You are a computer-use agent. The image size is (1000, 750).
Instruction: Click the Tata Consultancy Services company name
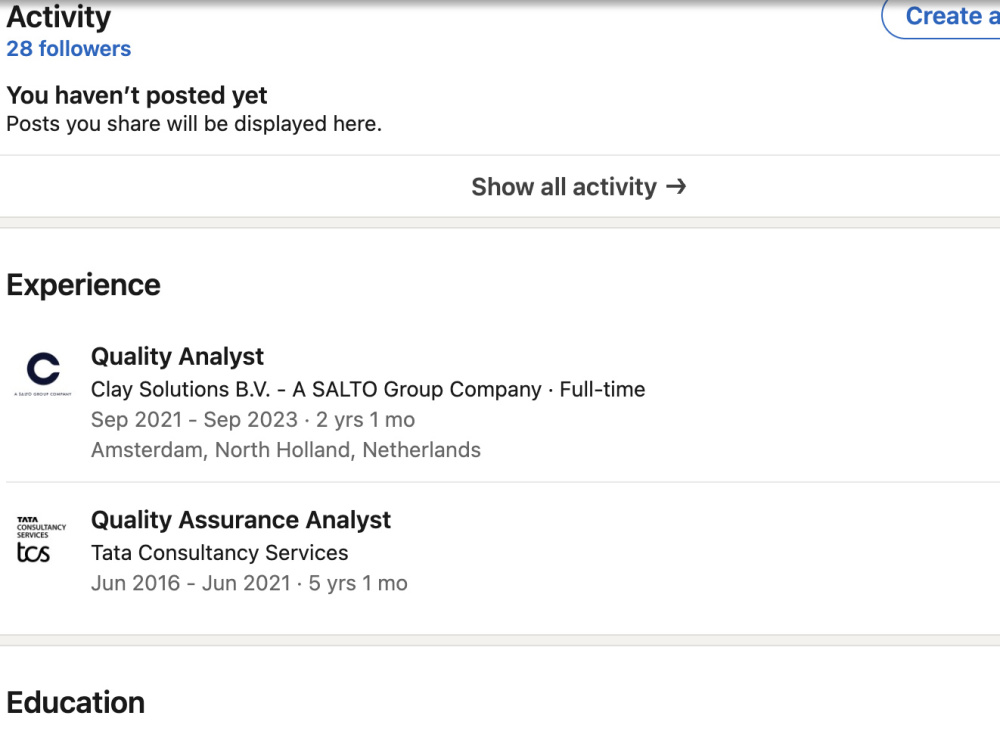[x=219, y=552]
